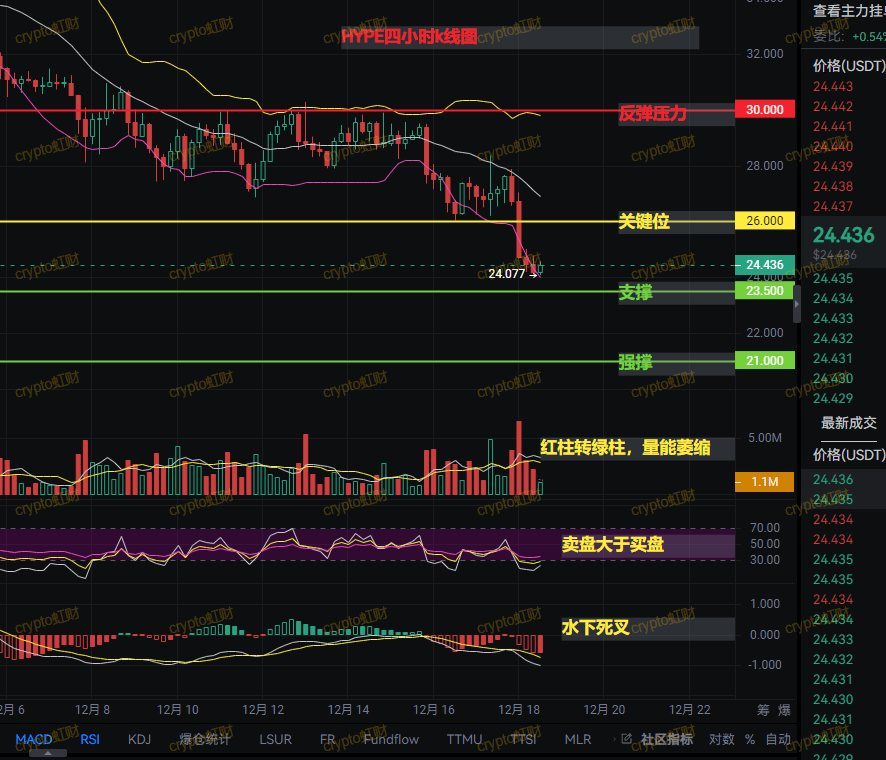Click ask price 24.440 in order book
886x760 pixels.
833,146
